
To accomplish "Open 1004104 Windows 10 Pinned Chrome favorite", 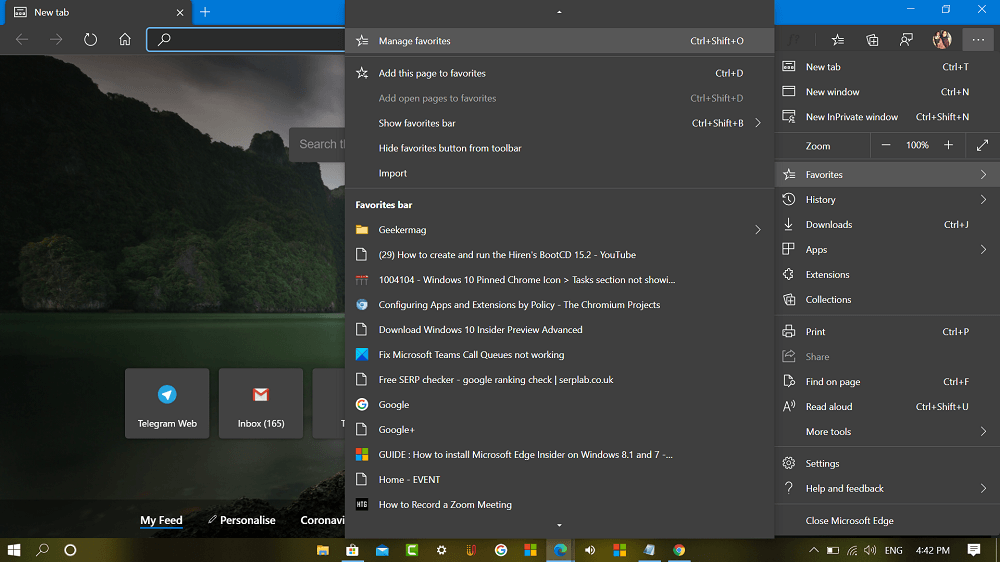I will 559,279.
